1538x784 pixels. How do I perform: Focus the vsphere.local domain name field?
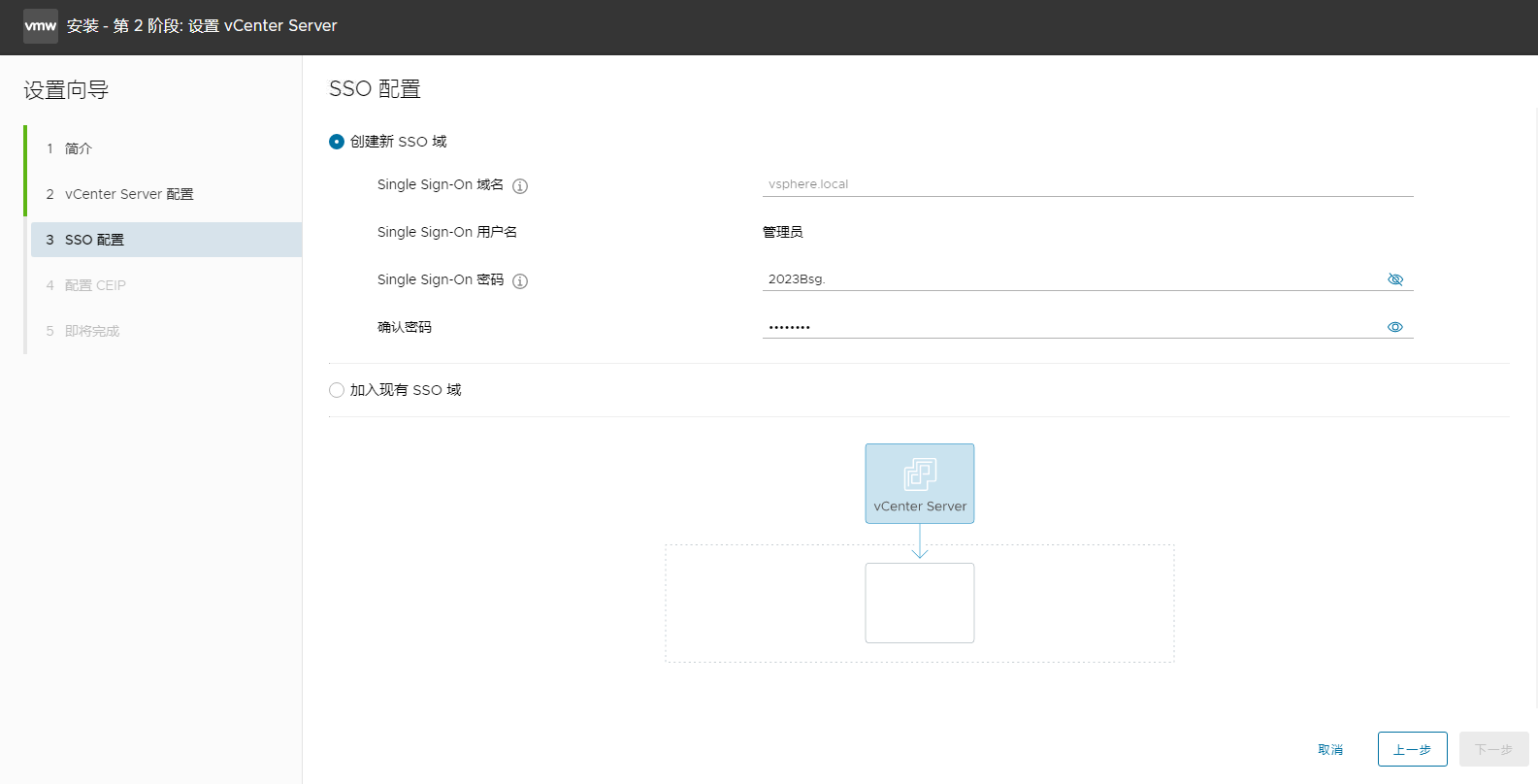1088,184
